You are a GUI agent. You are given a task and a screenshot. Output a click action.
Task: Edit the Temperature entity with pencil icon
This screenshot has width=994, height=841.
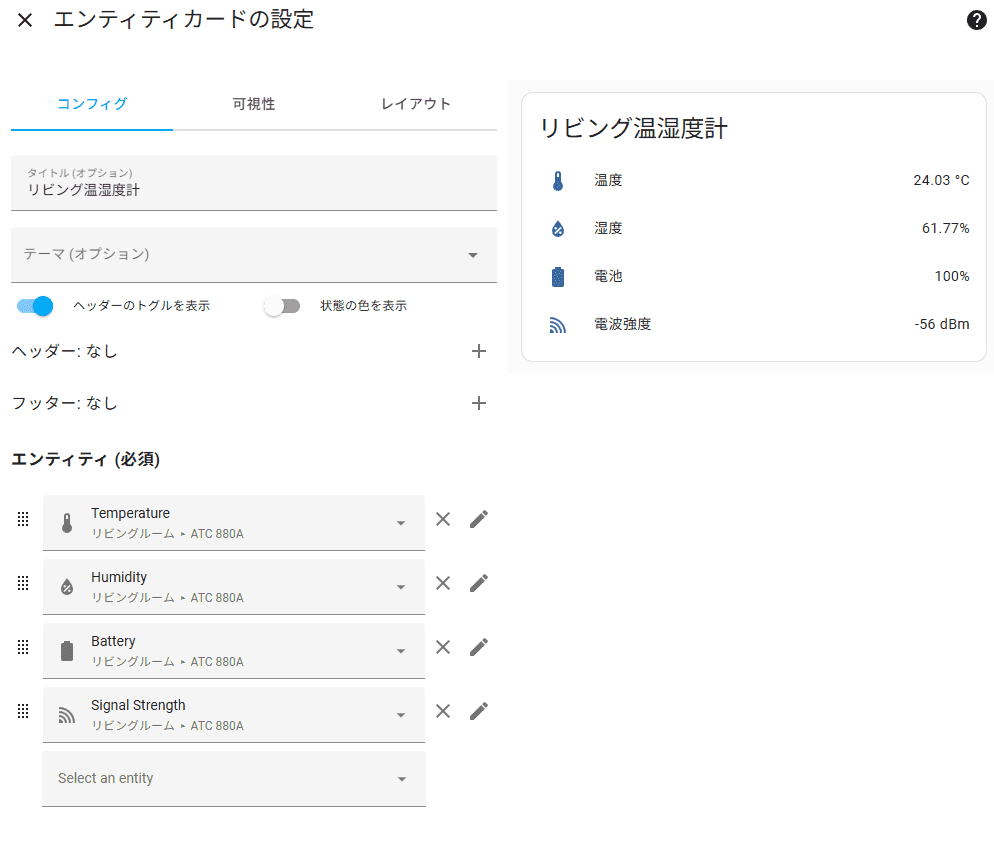click(479, 519)
